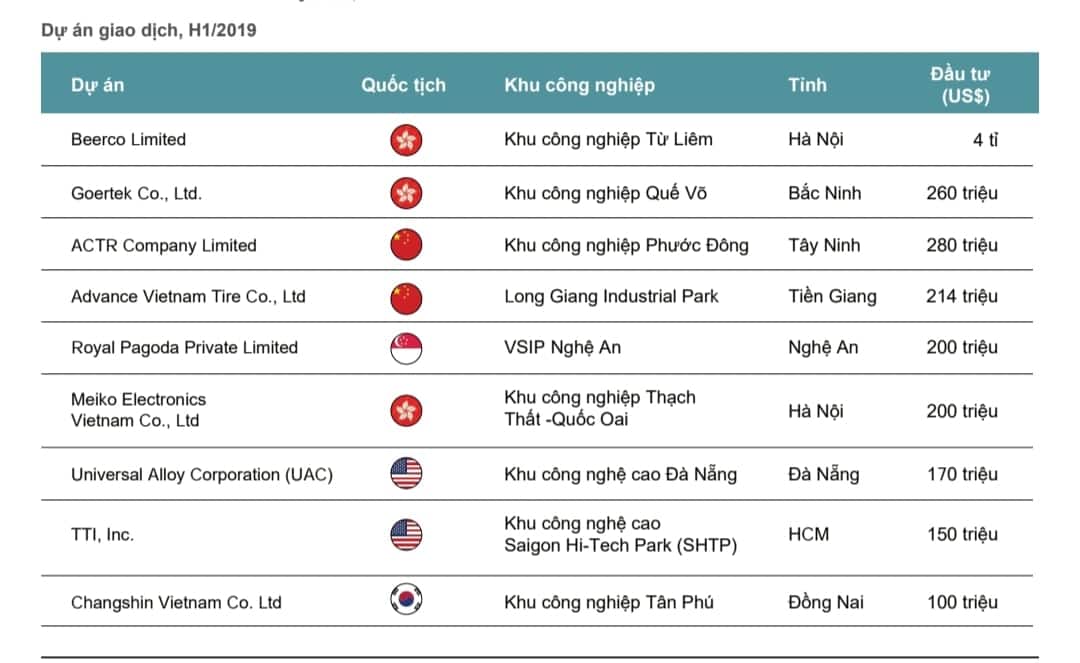1080x663 pixels.
Task: Click the US flag in TTI, Inc. row
Action: [406, 535]
